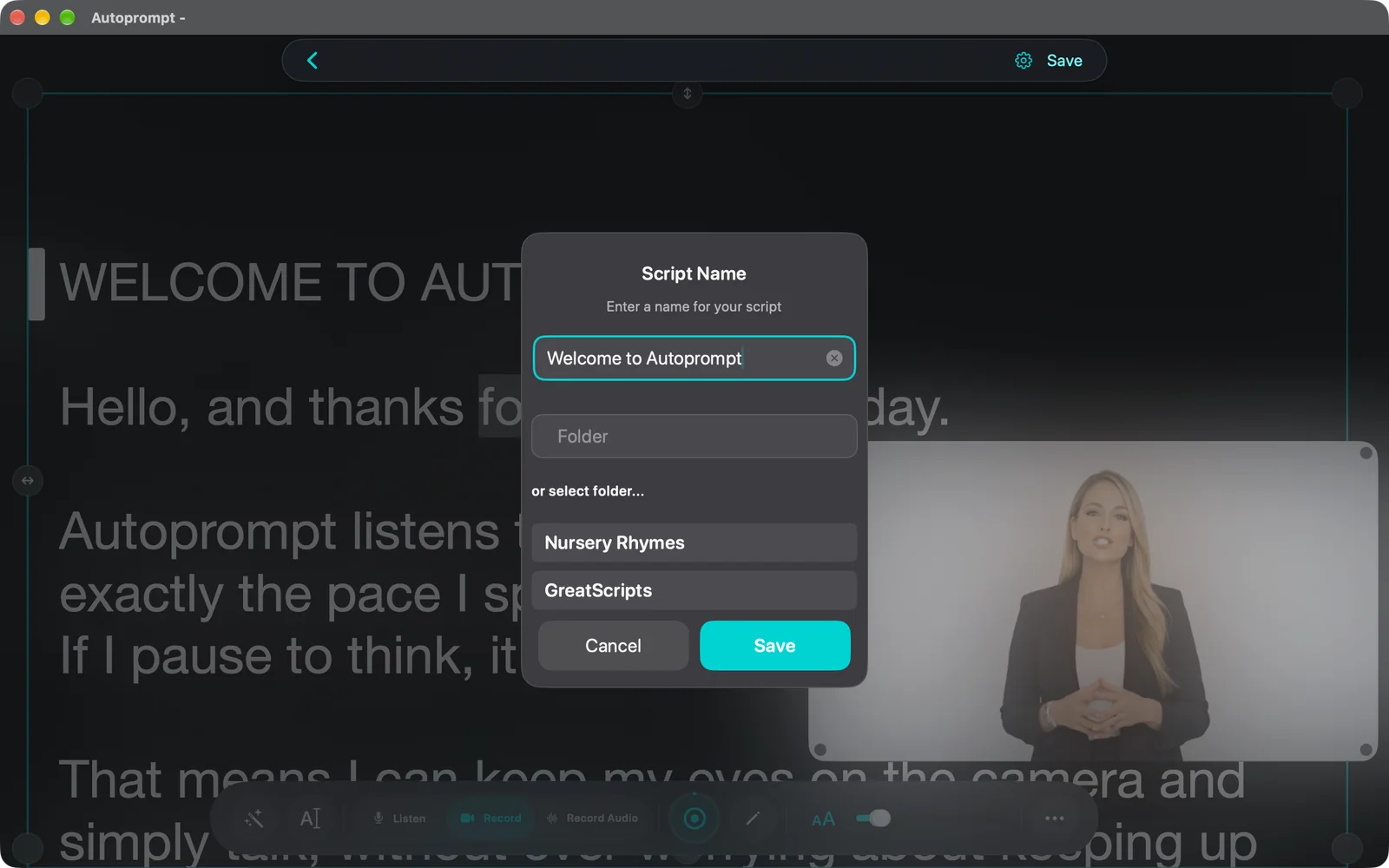This screenshot has width=1389, height=868.
Task: Click the script name input field
Action: point(694,358)
